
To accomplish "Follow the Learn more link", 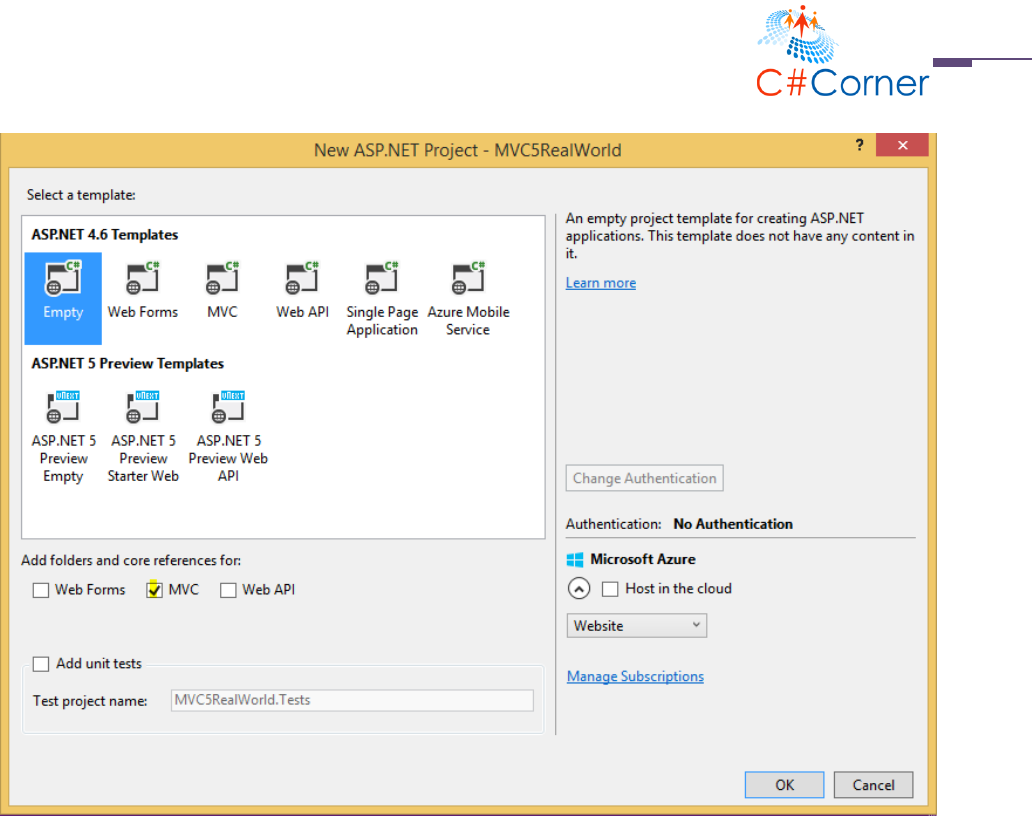I will [601, 283].
